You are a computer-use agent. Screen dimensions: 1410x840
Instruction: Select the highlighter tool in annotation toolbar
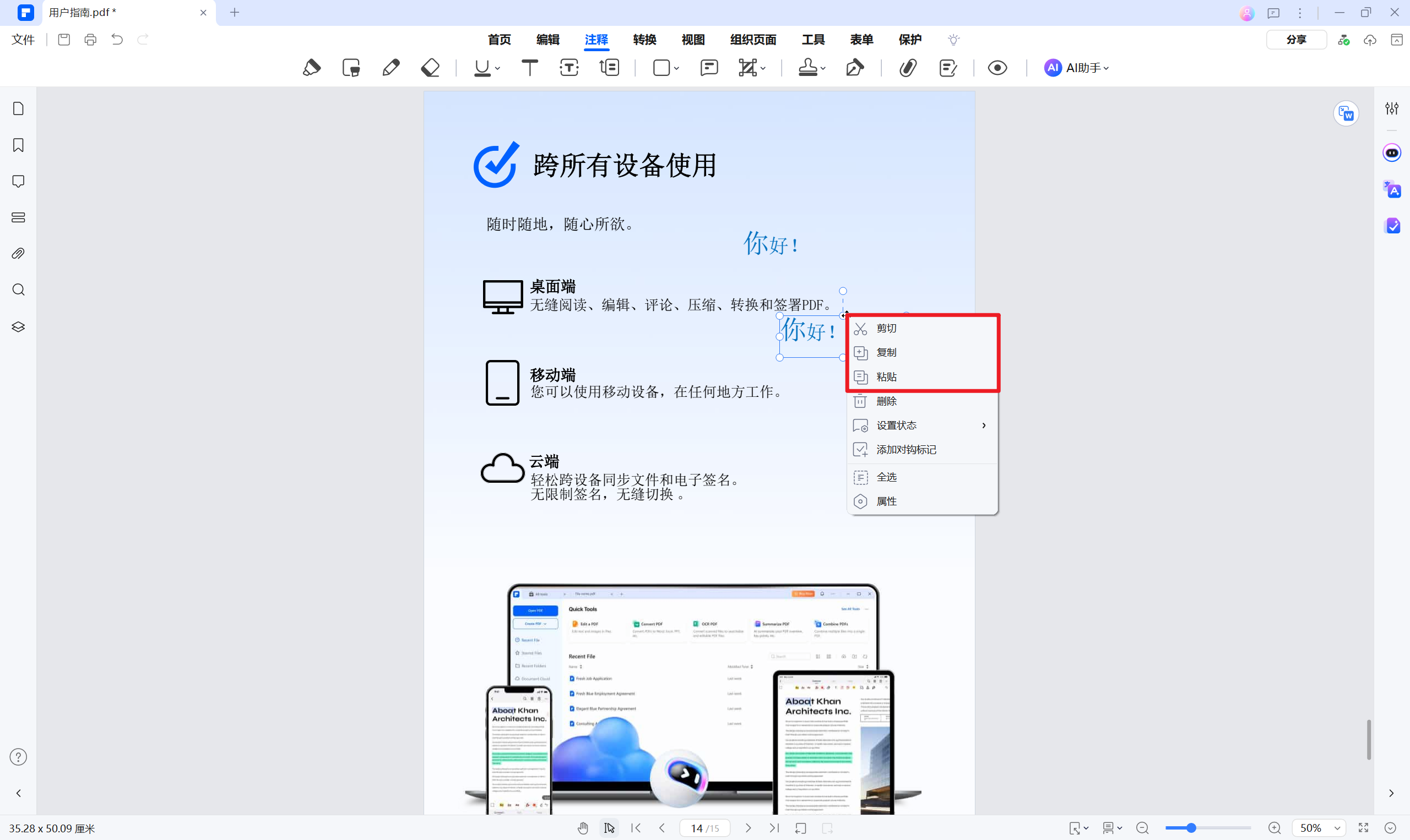(x=311, y=68)
